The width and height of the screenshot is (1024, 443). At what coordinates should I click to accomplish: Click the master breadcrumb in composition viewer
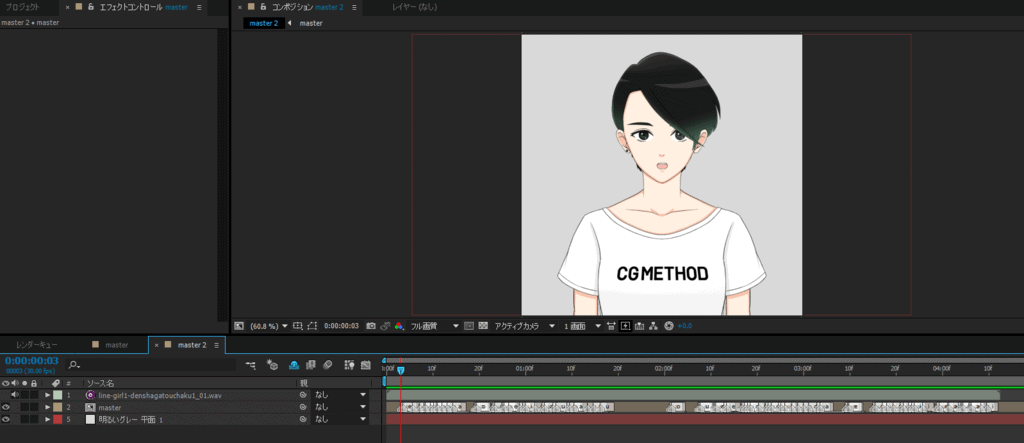pos(311,23)
